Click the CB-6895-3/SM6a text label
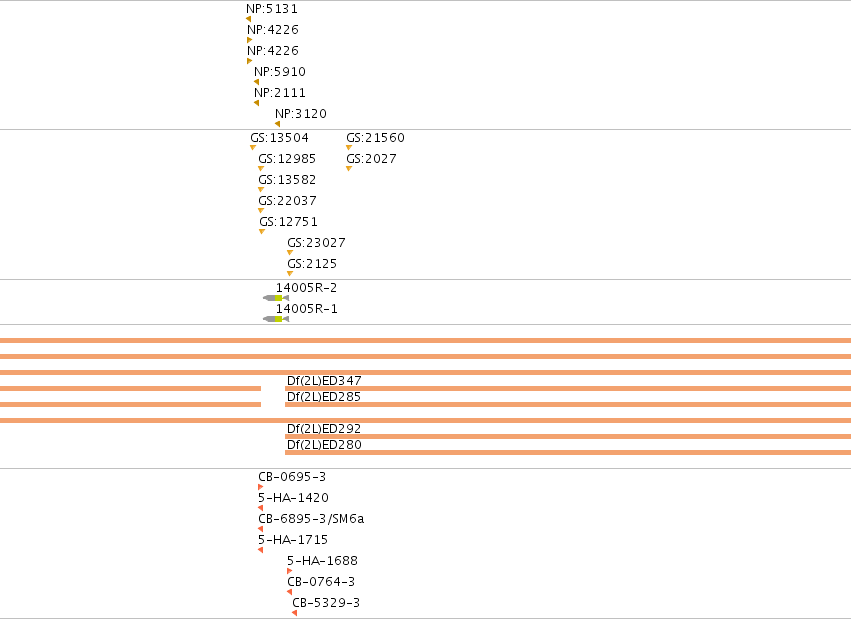This screenshot has height=619, width=851. (311, 519)
